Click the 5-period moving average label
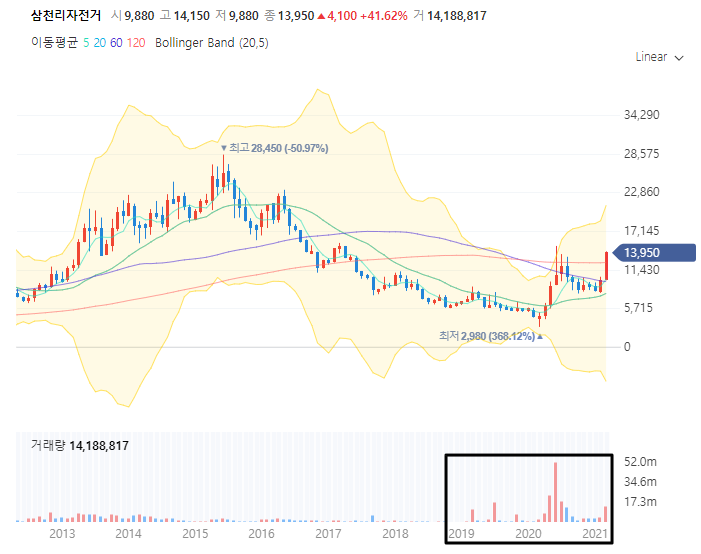 [x=86, y=43]
